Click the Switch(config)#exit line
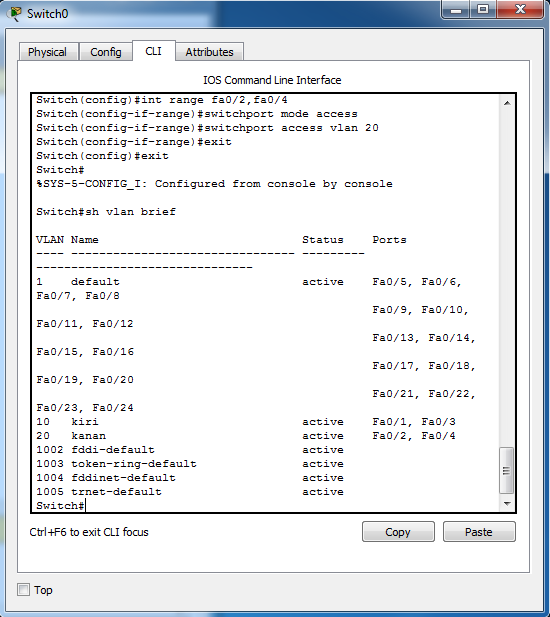 pos(102,156)
